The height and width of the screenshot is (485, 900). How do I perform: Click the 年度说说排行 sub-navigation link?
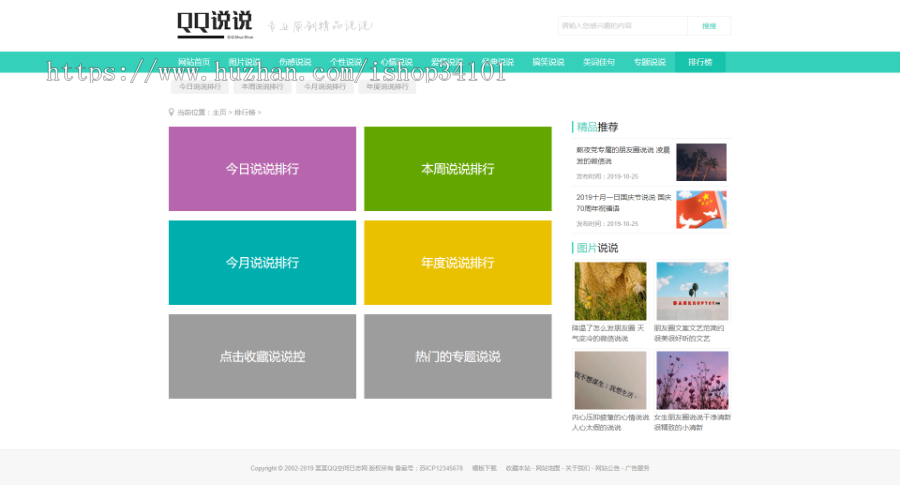(387, 87)
